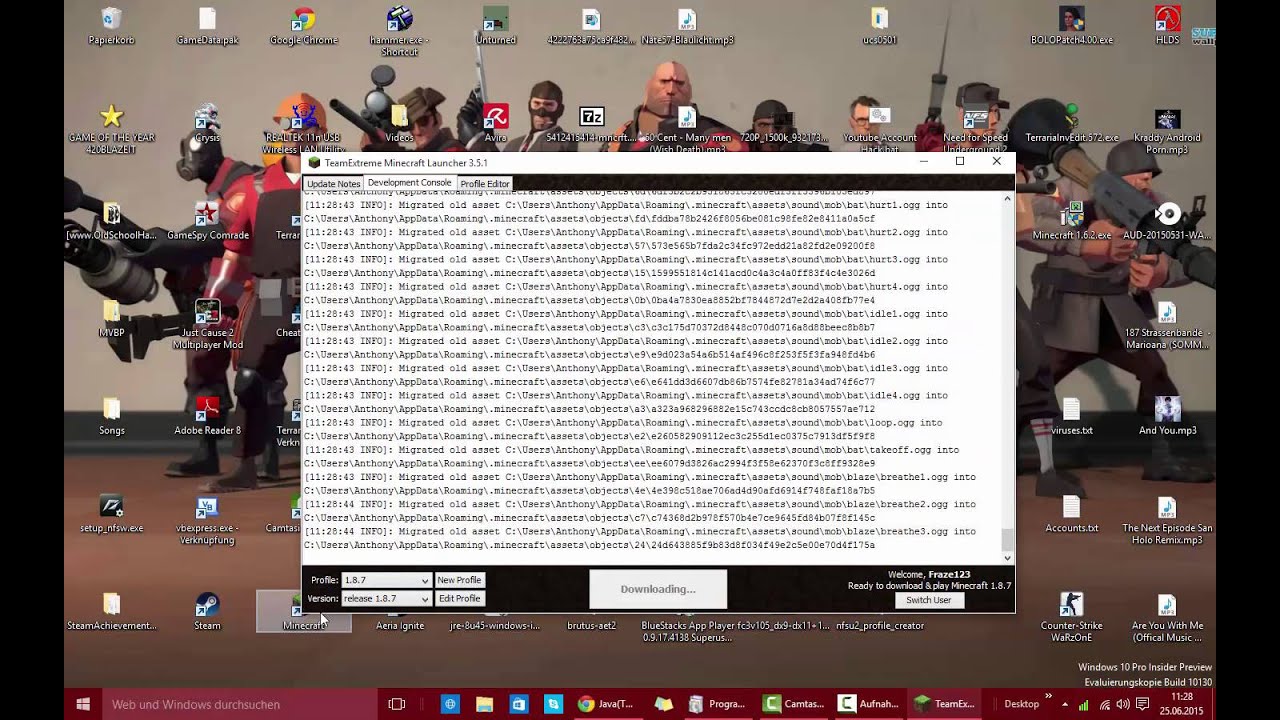
Task: Open the Minecraft desktop icon
Action: tap(304, 610)
